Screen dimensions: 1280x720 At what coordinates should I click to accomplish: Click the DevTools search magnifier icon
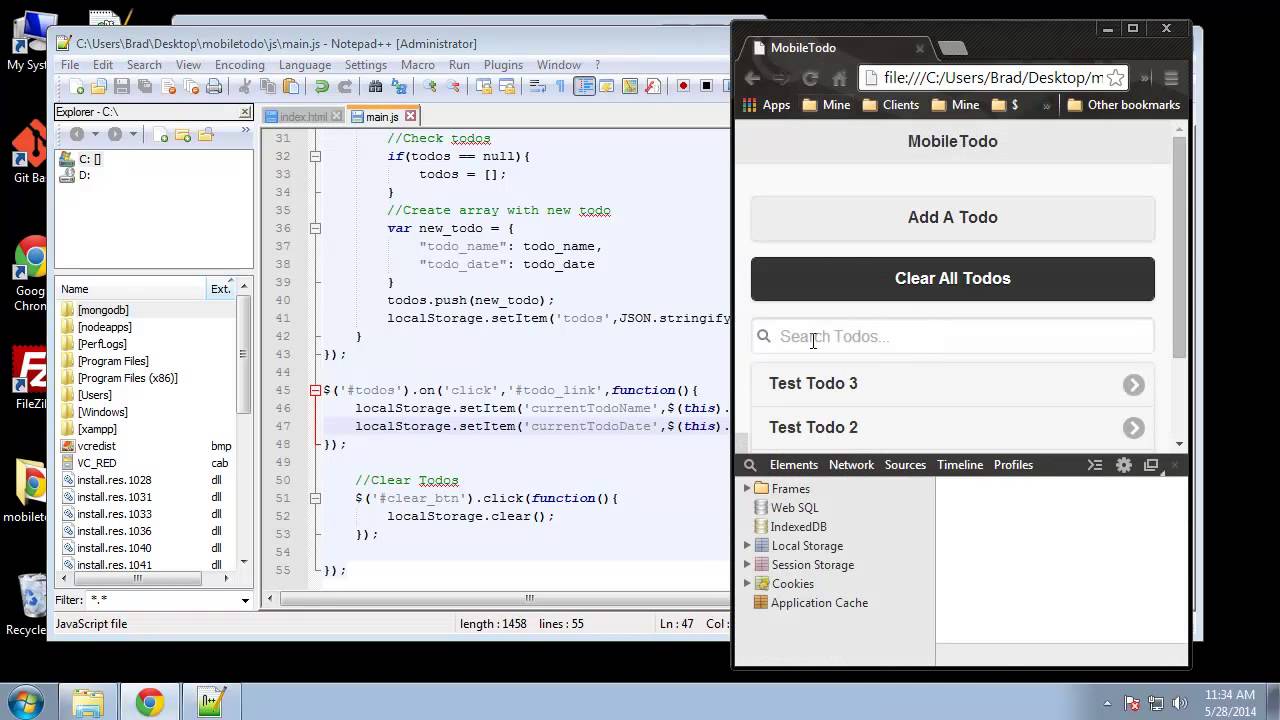click(x=750, y=465)
